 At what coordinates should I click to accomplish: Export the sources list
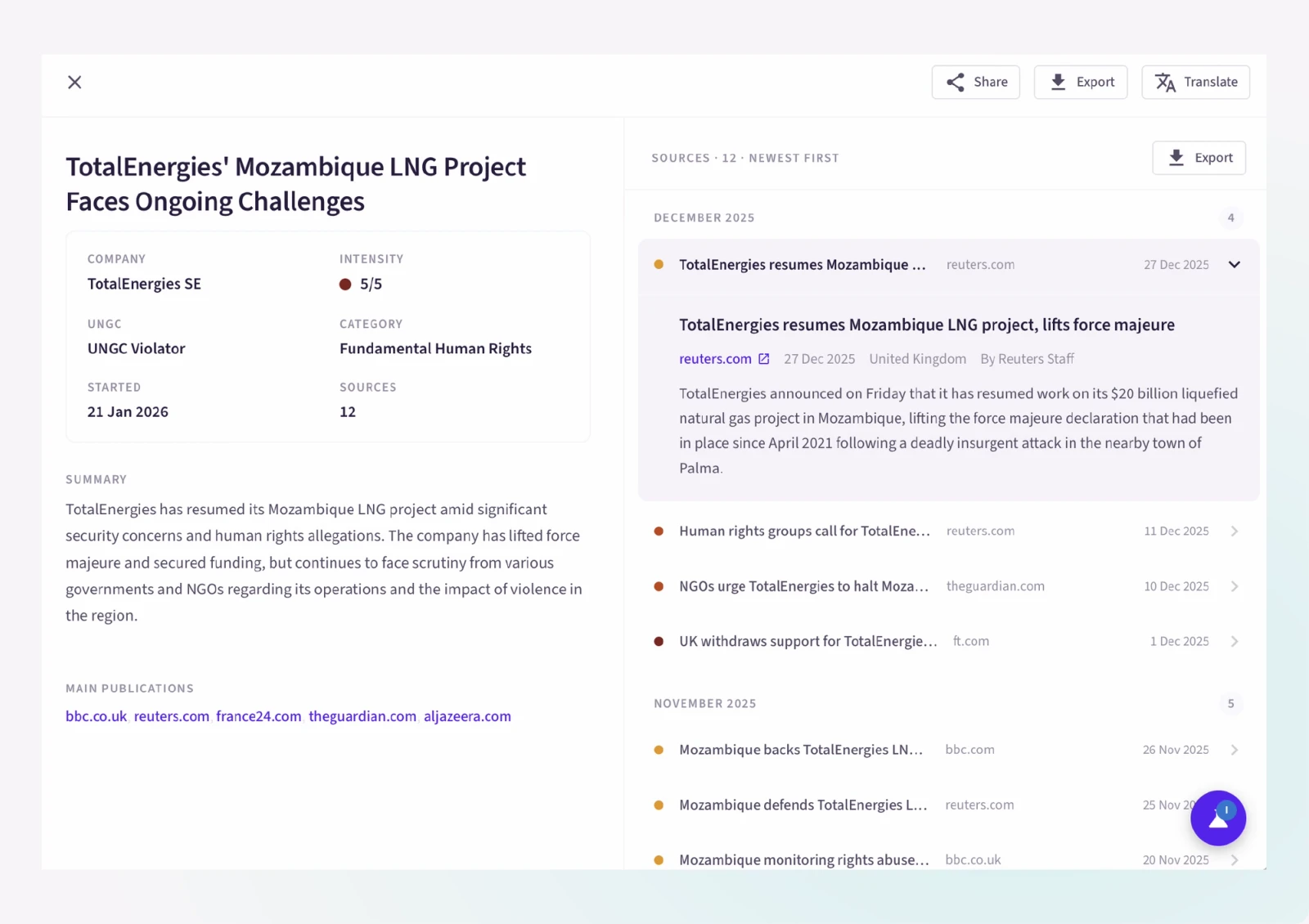(1199, 158)
